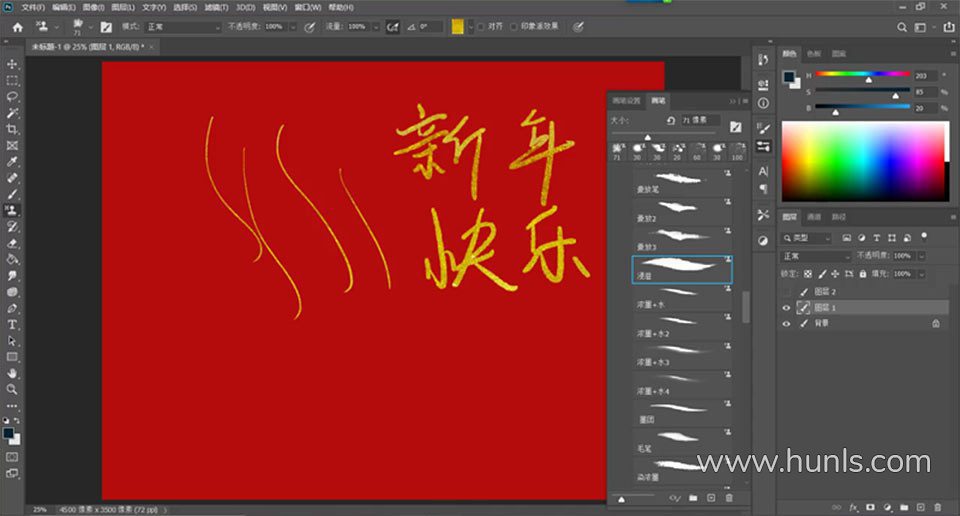
Task: Click create new brush icon
Action: [x=711, y=498]
